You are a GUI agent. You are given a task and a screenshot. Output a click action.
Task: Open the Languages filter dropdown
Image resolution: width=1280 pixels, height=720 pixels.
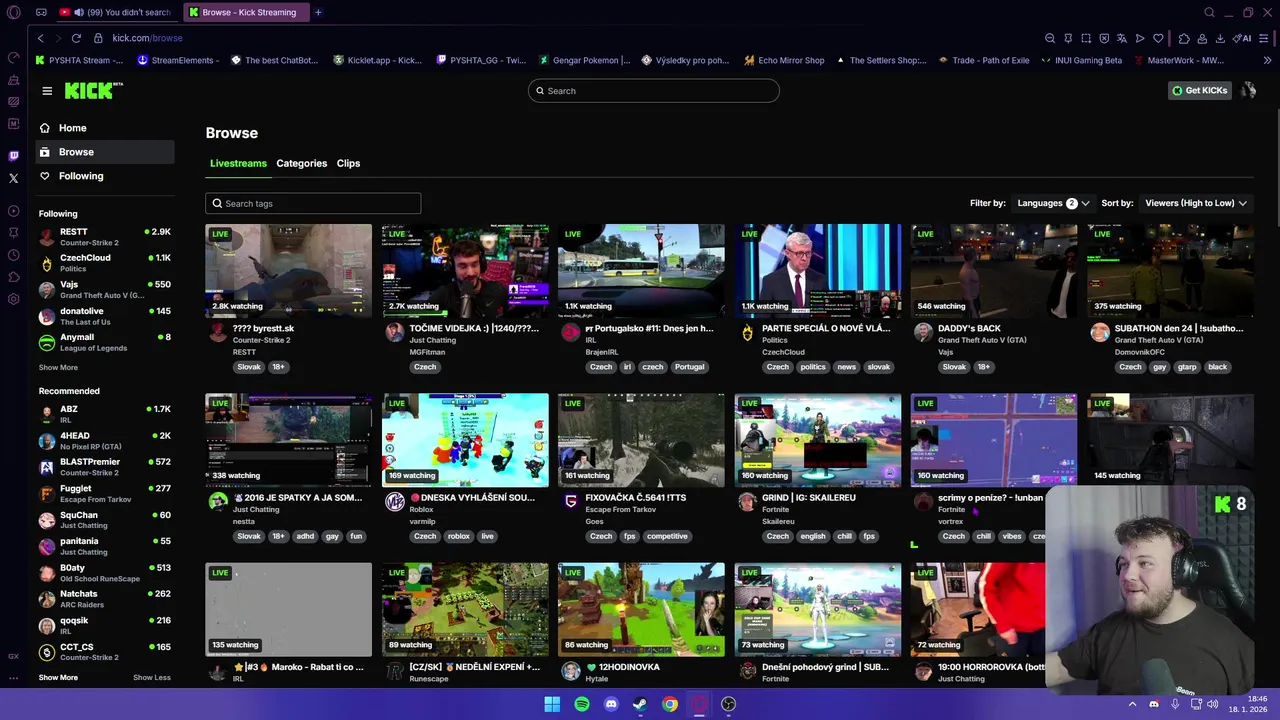(x=1053, y=203)
